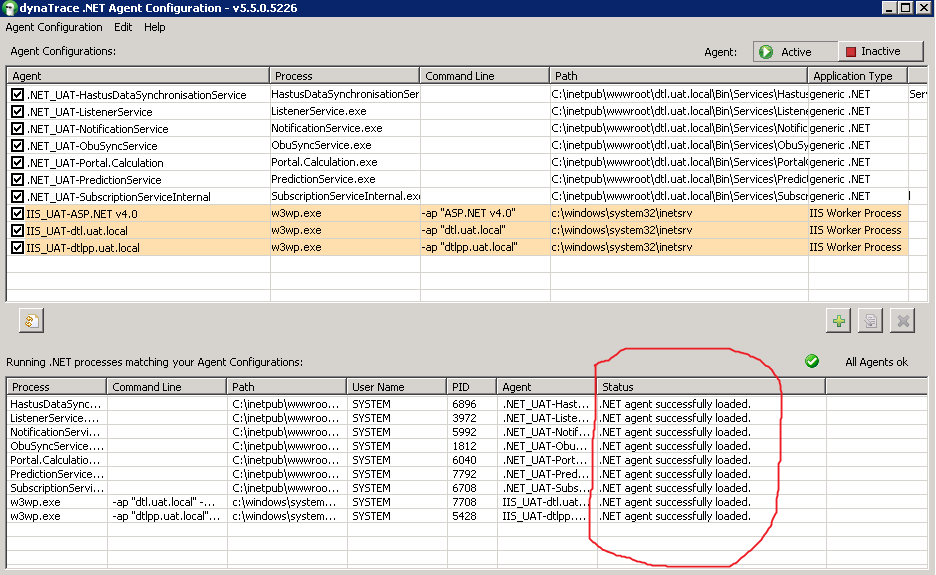The width and height of the screenshot is (936, 575).
Task: Set agent to Inactive
Action: click(879, 52)
